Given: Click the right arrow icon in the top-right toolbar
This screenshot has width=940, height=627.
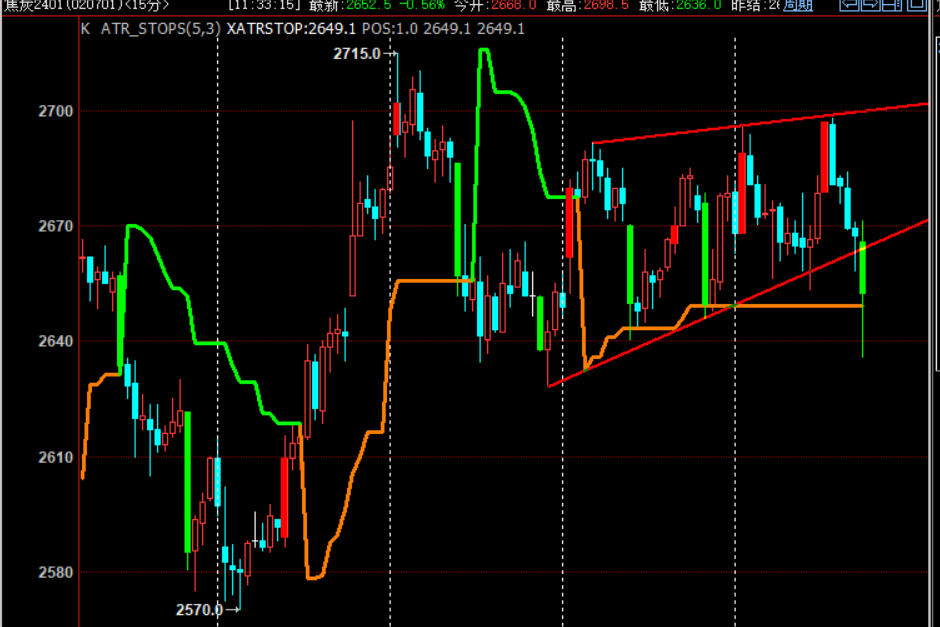Looking at the screenshot, I should (x=870, y=5).
